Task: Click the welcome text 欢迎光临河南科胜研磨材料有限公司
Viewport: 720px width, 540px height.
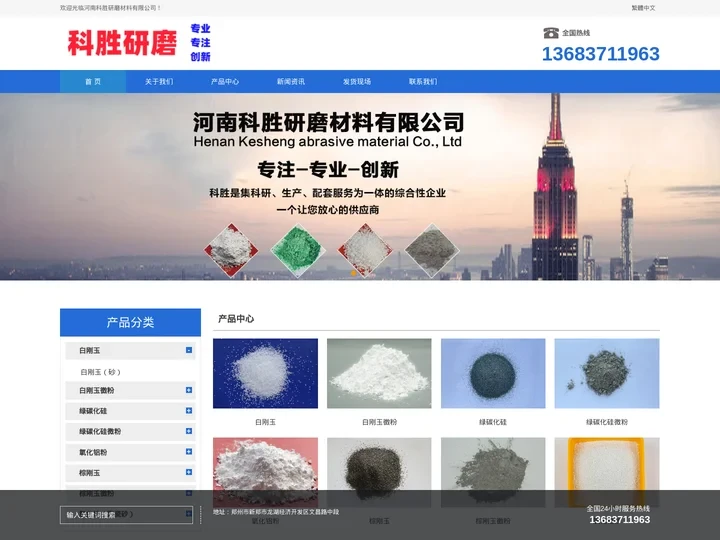Action: [x=110, y=8]
